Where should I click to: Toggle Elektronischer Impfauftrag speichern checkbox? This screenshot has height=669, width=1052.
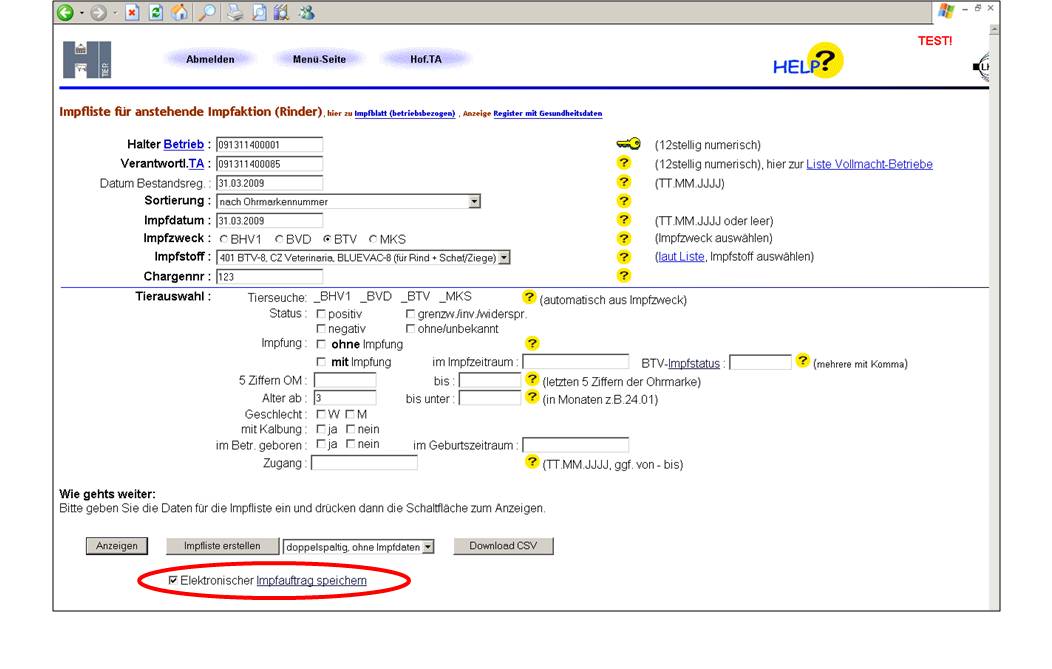[173, 580]
